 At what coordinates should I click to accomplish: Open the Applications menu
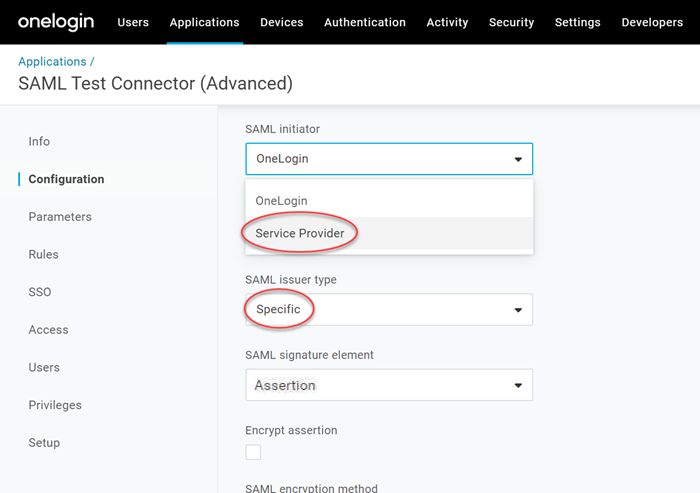[x=204, y=22]
